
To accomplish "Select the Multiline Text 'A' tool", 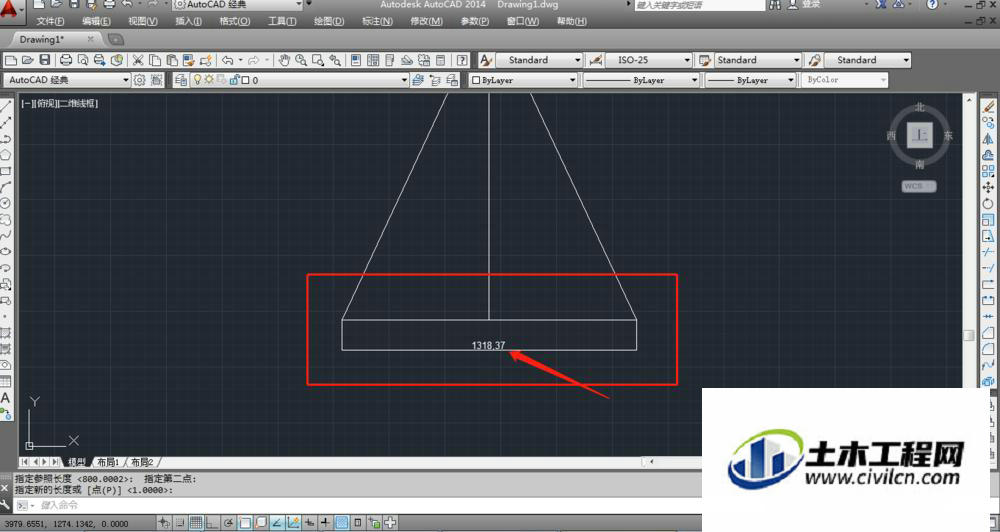I will [6, 397].
